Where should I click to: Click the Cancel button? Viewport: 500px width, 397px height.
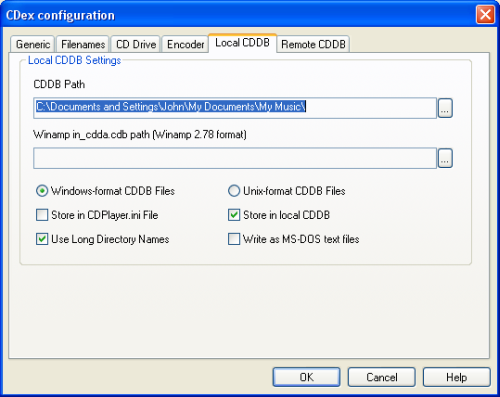pos(382,377)
